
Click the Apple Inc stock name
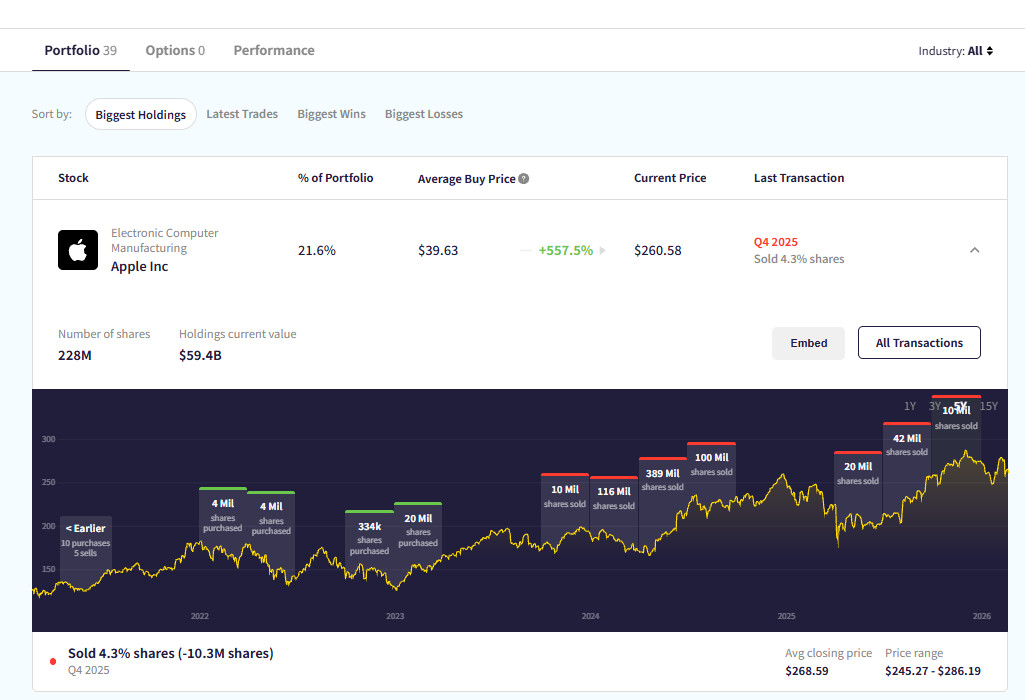click(139, 267)
